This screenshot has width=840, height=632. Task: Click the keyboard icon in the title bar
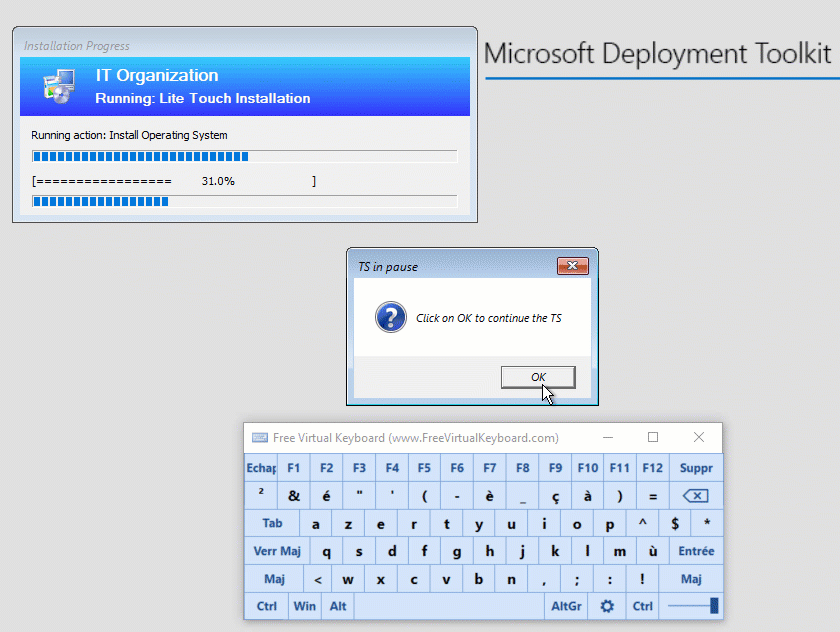pyautogui.click(x=258, y=437)
